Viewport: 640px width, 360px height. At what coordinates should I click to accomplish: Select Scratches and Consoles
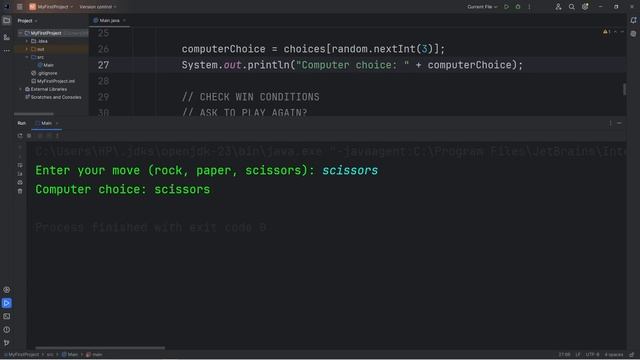53,97
